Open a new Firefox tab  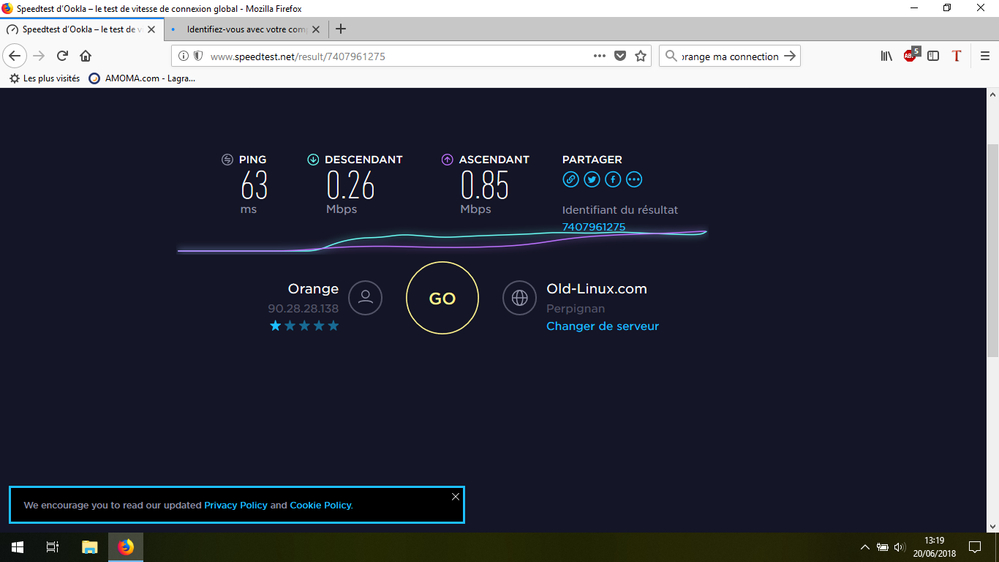[x=341, y=29]
